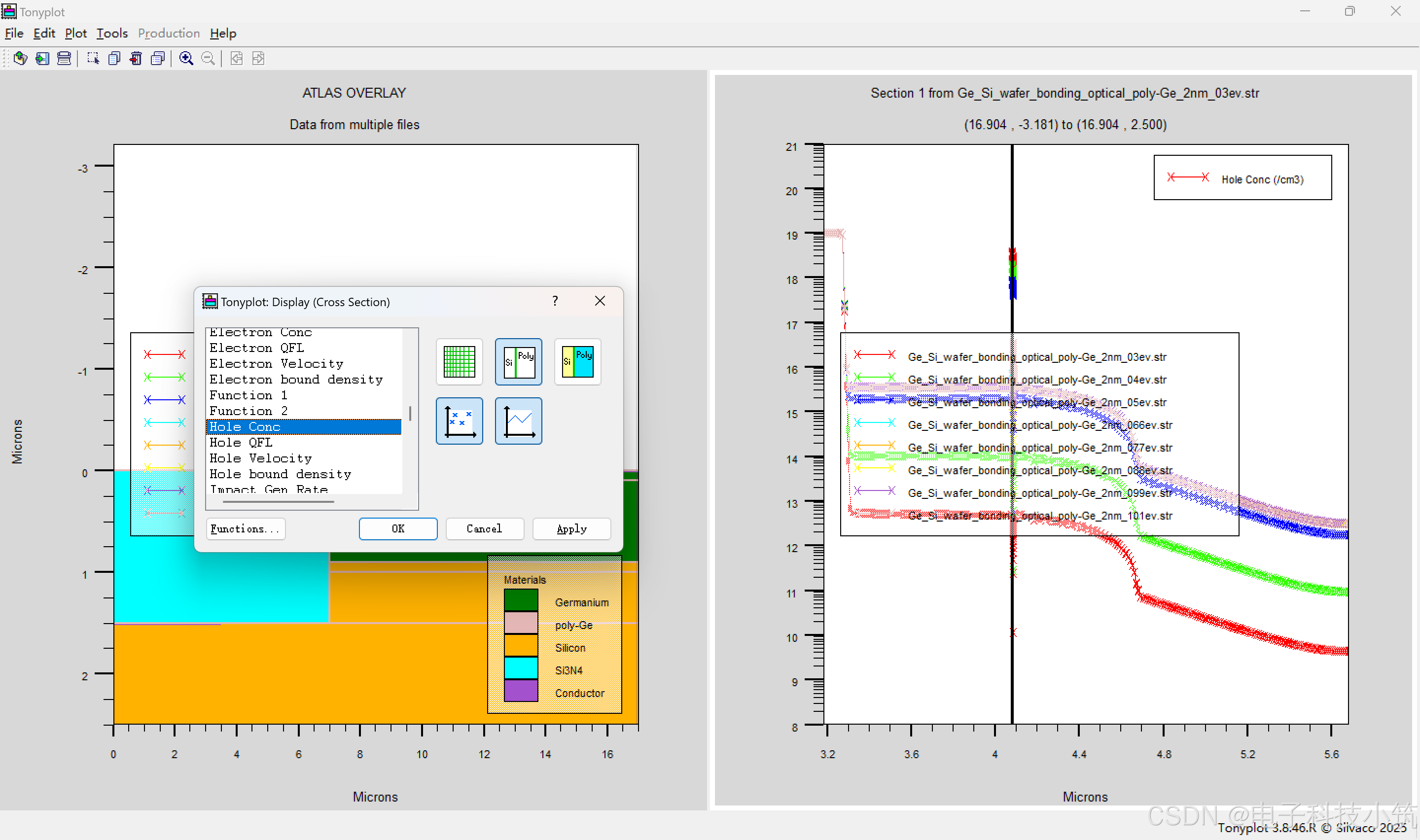Click the Functions... button in dialog
The height and width of the screenshot is (840, 1420).
(x=245, y=528)
